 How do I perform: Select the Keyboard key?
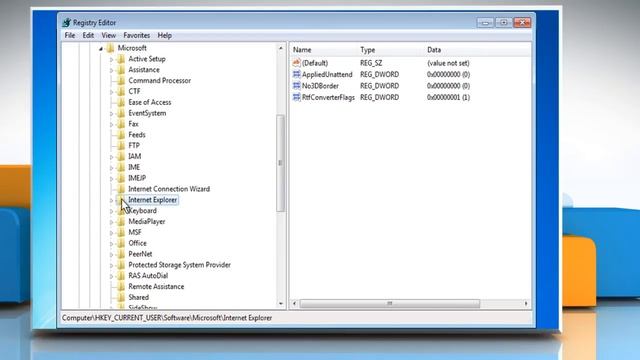pyautogui.click(x=142, y=211)
